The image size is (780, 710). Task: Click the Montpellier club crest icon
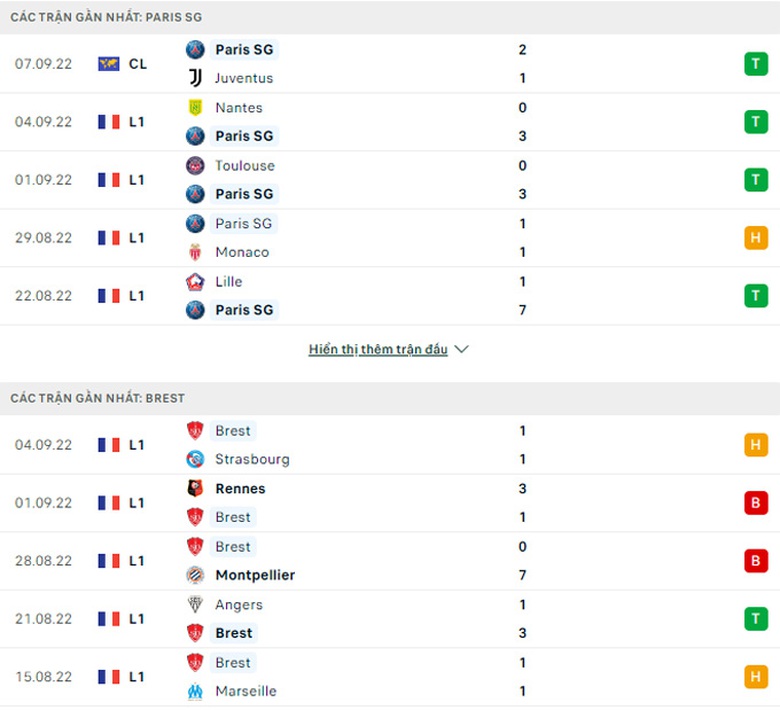pos(195,575)
